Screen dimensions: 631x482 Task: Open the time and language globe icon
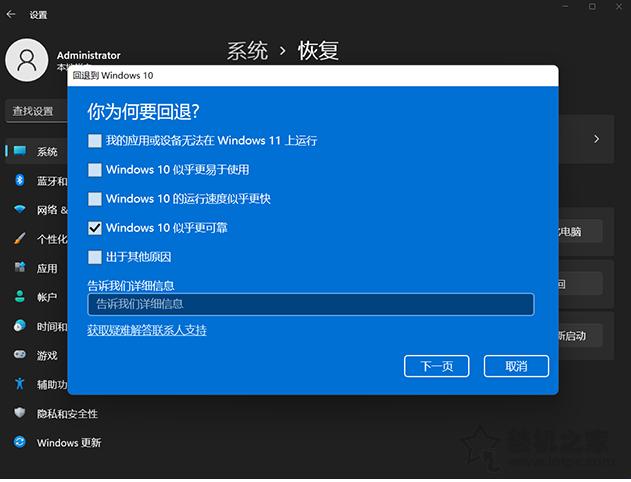tap(20, 325)
